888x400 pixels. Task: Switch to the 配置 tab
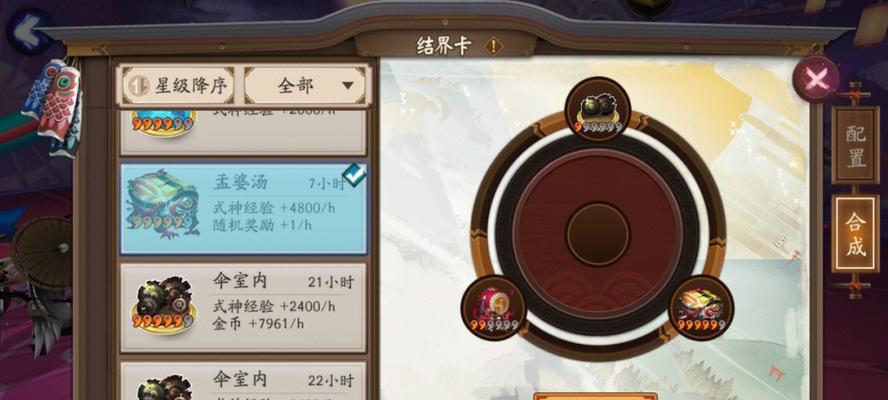click(855, 146)
